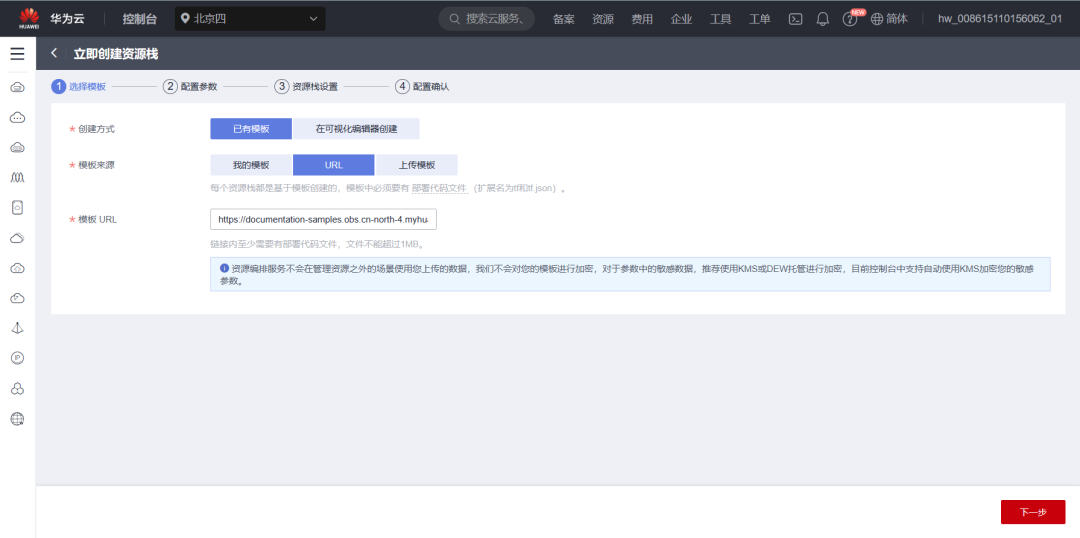
Task: Switch language via 简体 selector
Action: (x=889, y=19)
